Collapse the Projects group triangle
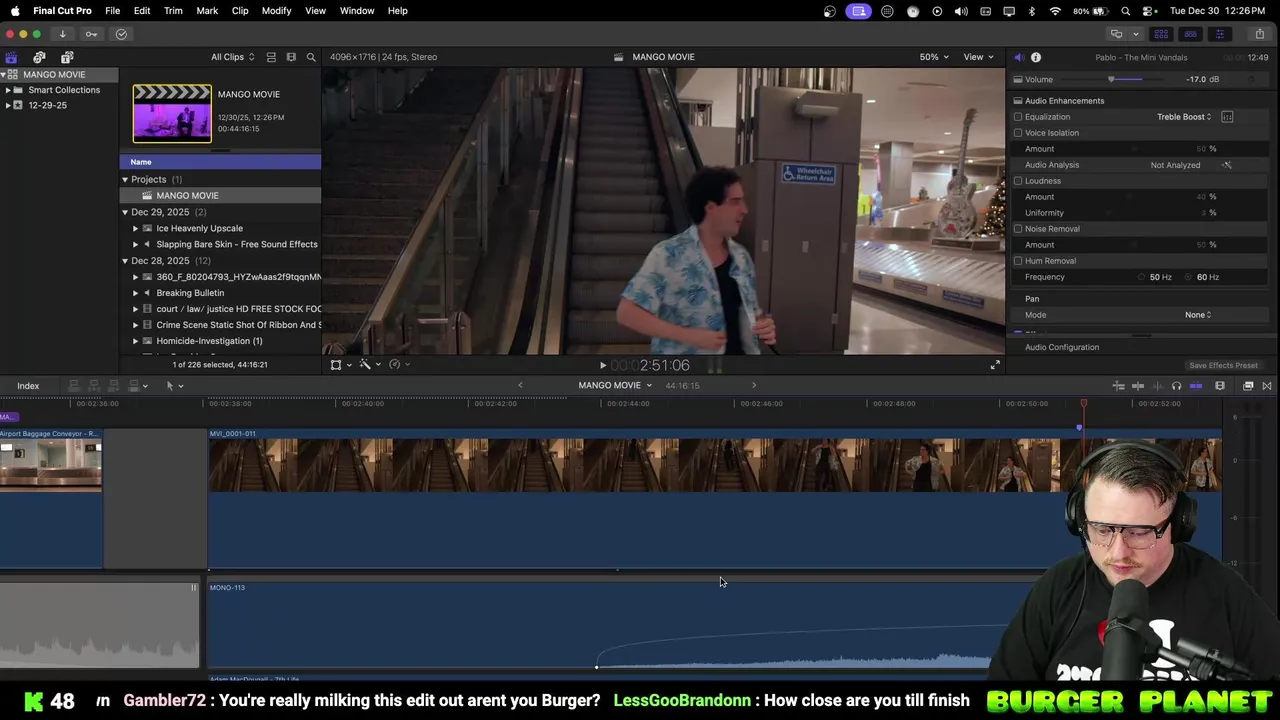This screenshot has height=720, width=1280. pyautogui.click(x=125, y=180)
